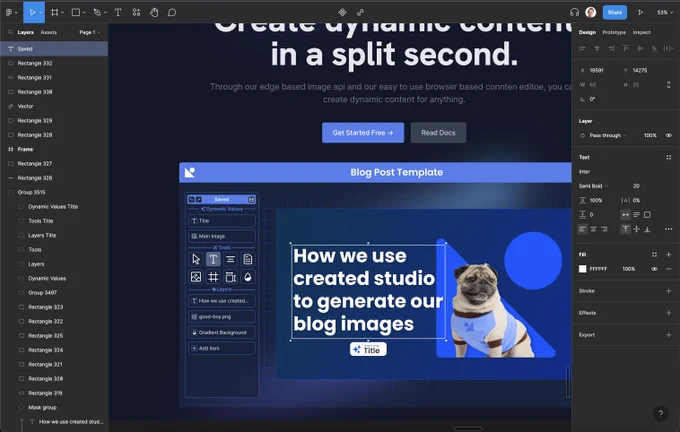Switch to the Assets tab
Image resolution: width=680 pixels, height=432 pixels.
pos(49,32)
